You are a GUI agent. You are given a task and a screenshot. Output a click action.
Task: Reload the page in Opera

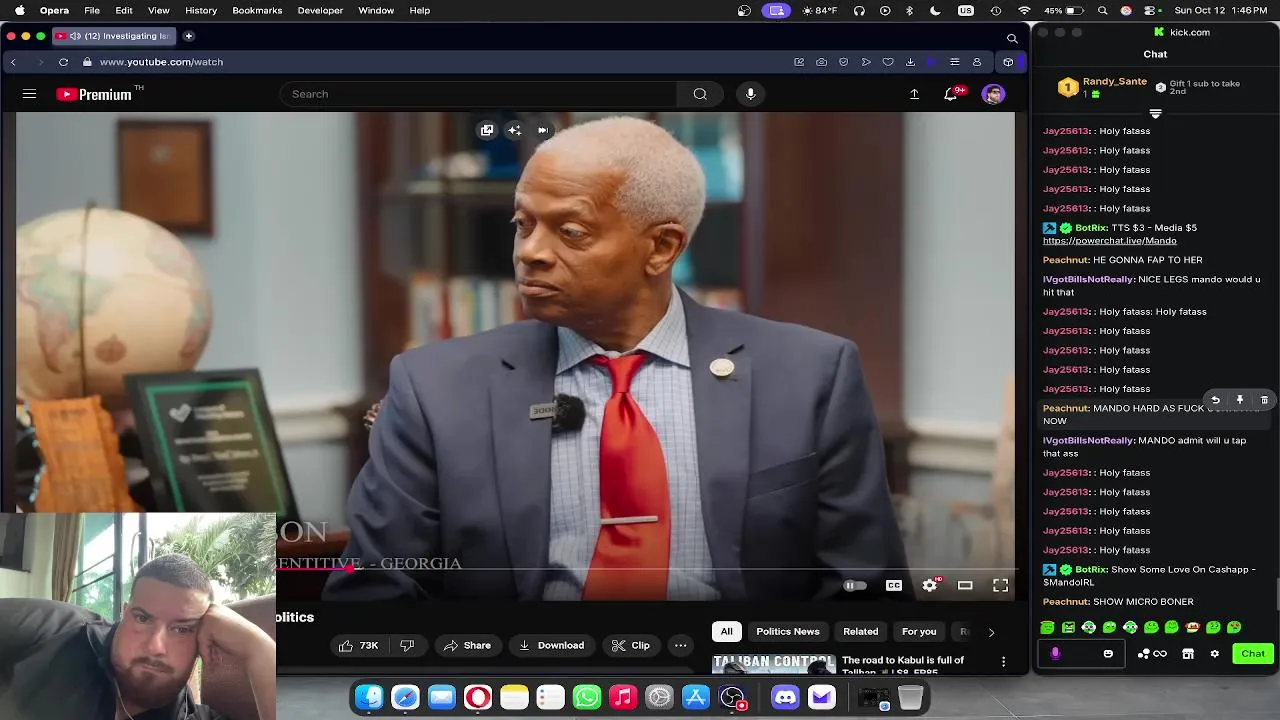[63, 62]
